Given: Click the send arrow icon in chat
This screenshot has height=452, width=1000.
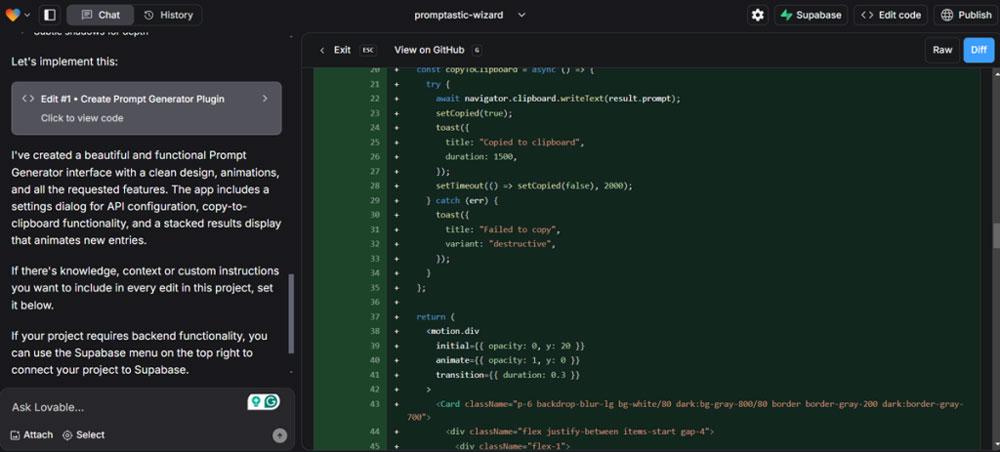Looking at the screenshot, I should pos(279,435).
